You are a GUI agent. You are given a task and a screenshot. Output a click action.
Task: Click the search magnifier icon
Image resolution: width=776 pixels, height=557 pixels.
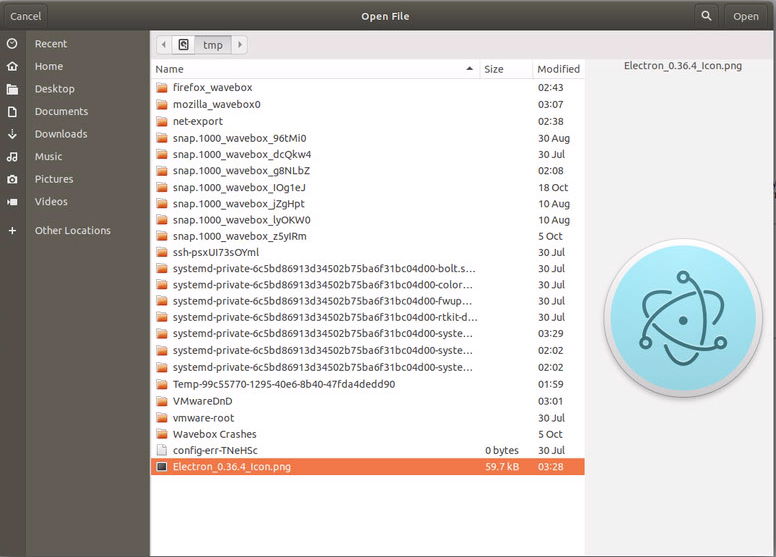(706, 16)
